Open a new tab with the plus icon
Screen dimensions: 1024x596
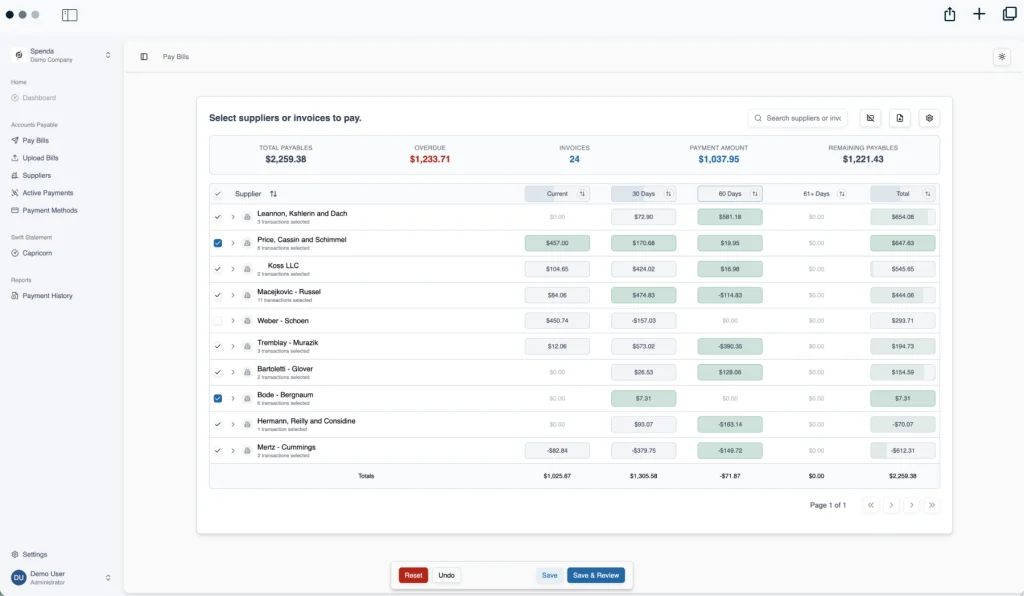point(979,14)
